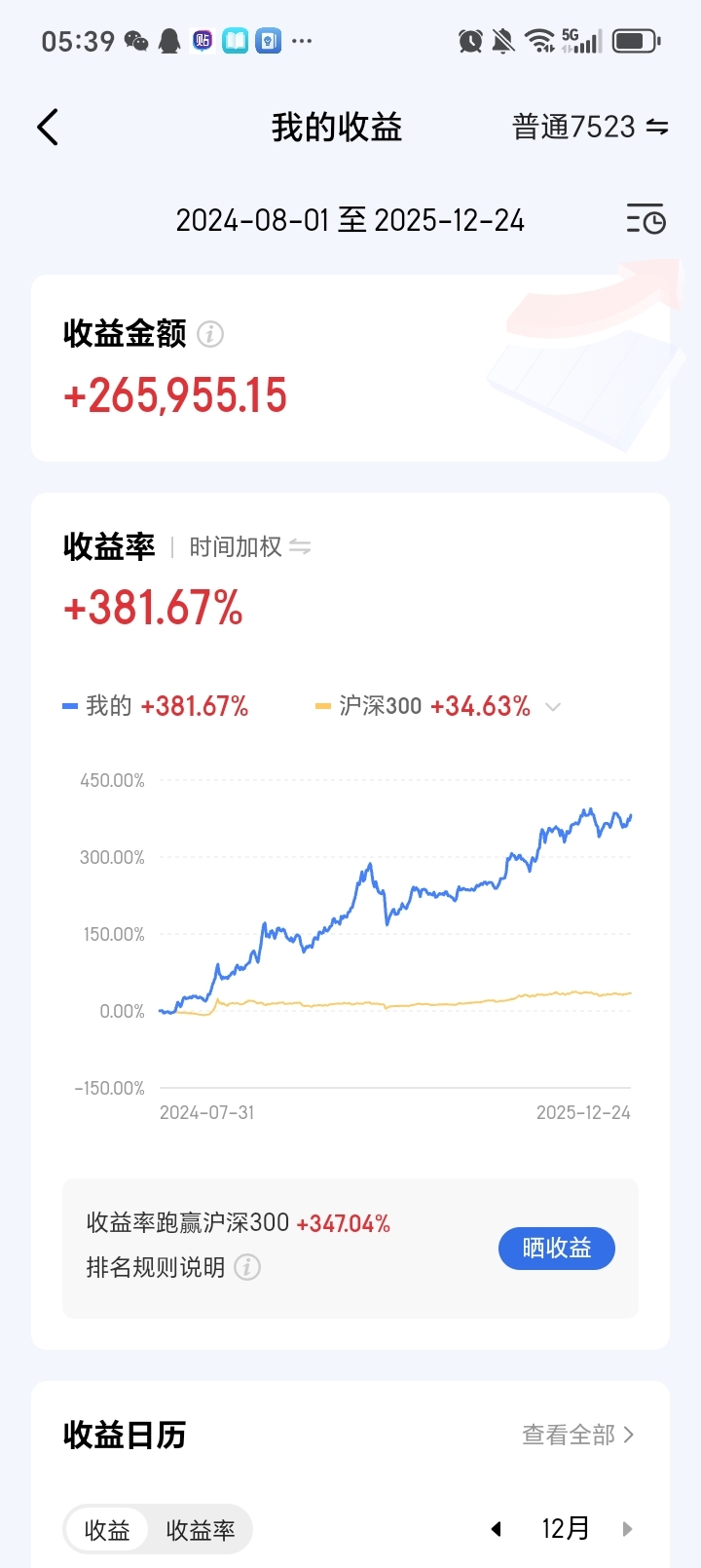The width and height of the screenshot is (701, 1568).
Task: Go to next month after 12月
Action: click(627, 1529)
